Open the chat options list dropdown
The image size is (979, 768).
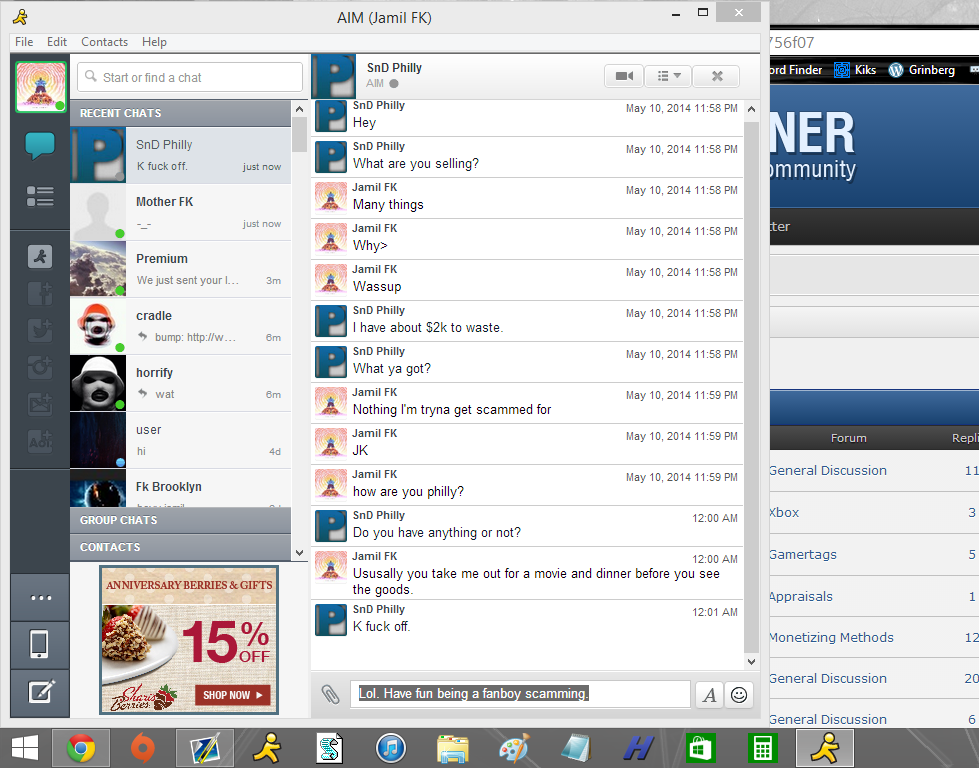tap(667, 76)
